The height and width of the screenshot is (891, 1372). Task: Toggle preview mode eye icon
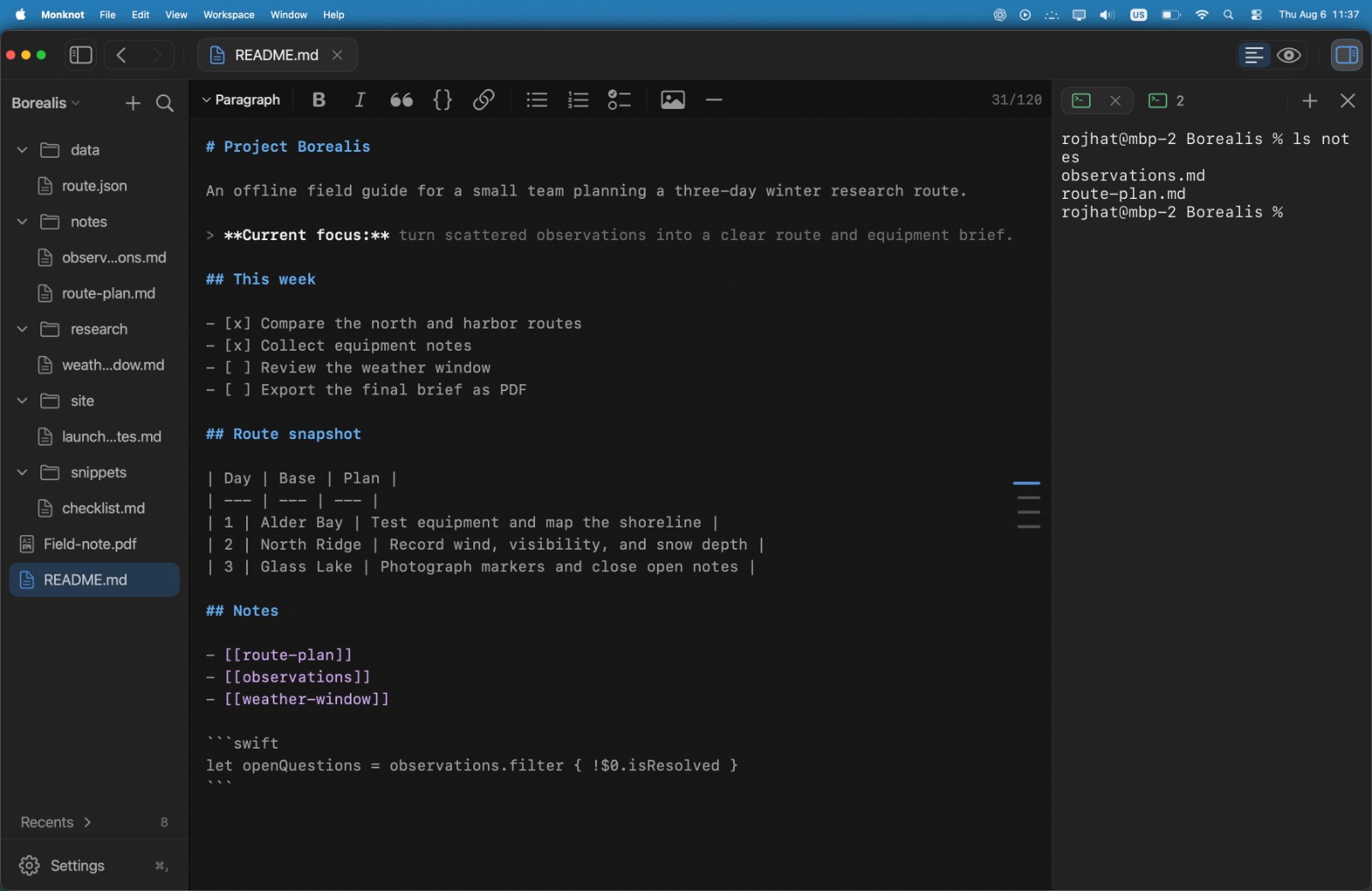coord(1289,55)
